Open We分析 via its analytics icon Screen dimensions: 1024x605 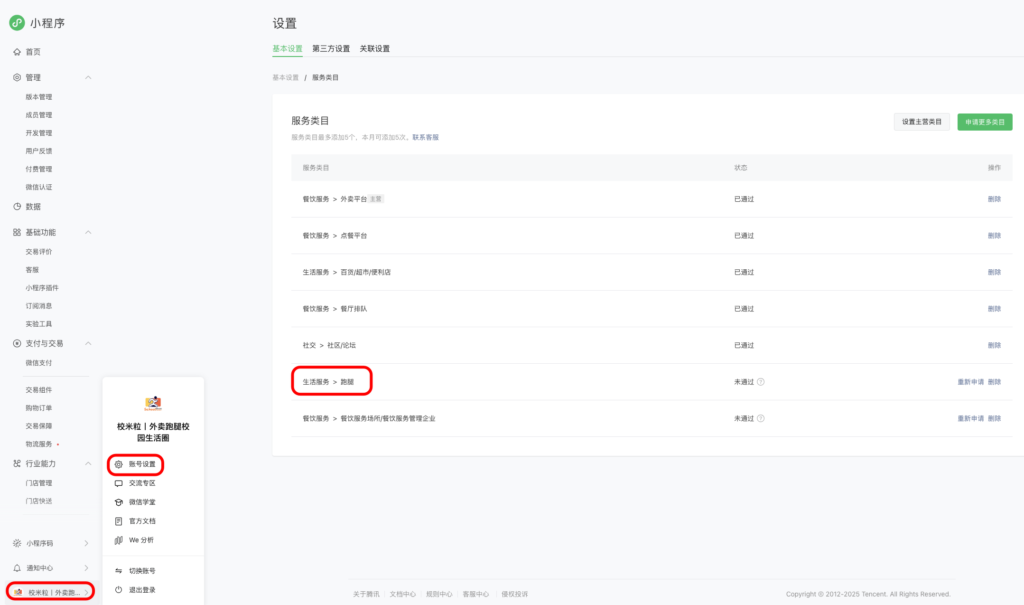pyautogui.click(x=117, y=540)
